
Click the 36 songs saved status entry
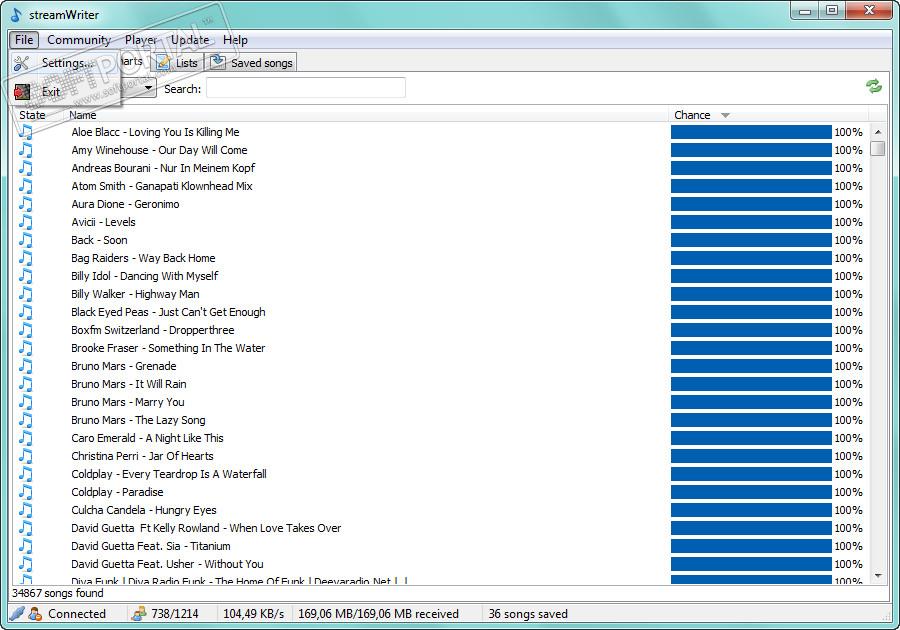click(x=528, y=614)
